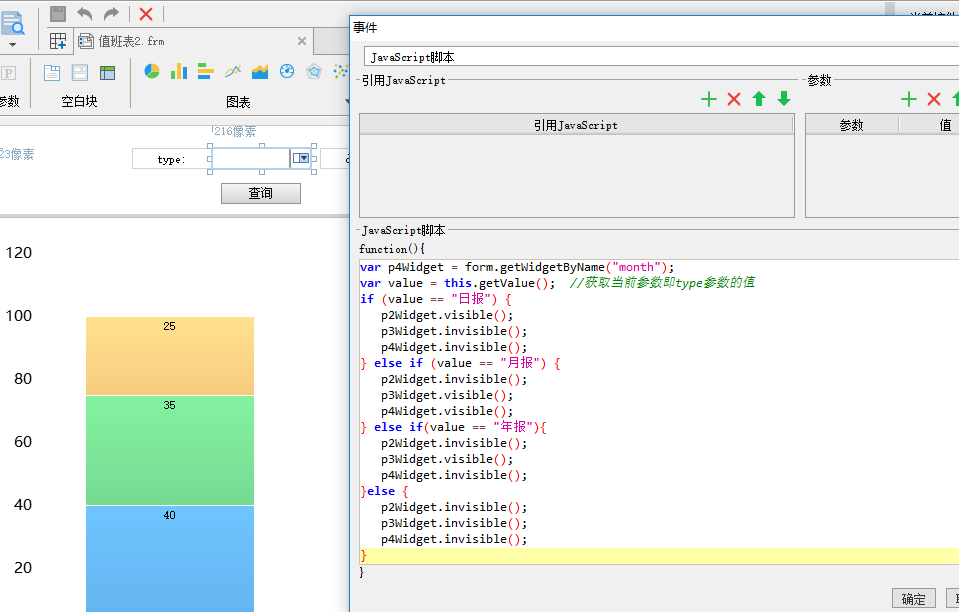
Task: Click the '}else {' line in the script
Action: click(x=384, y=491)
